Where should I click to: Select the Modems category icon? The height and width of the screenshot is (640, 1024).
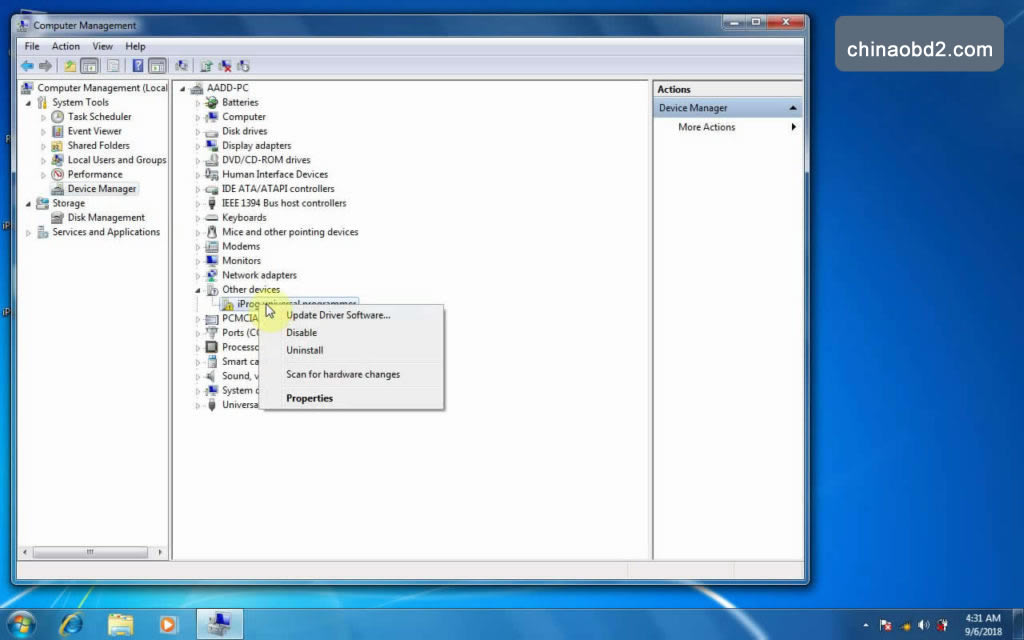(x=212, y=246)
